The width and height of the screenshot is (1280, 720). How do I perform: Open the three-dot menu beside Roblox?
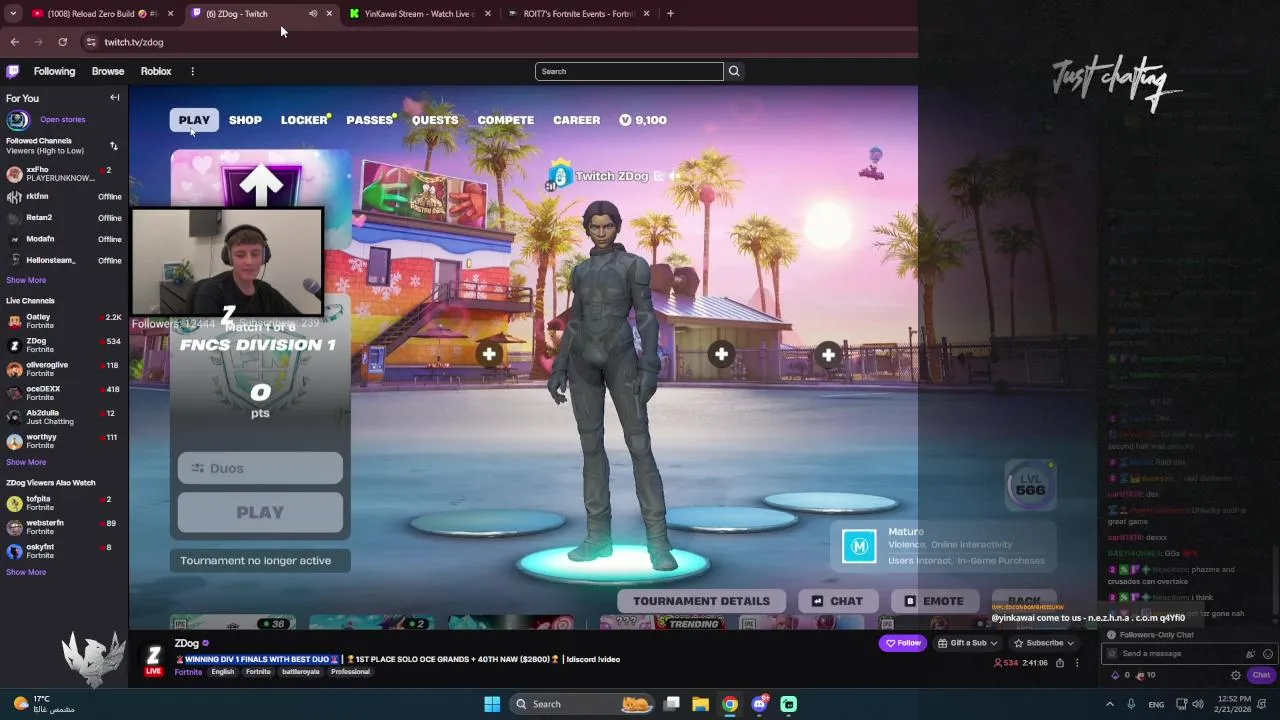[x=192, y=71]
